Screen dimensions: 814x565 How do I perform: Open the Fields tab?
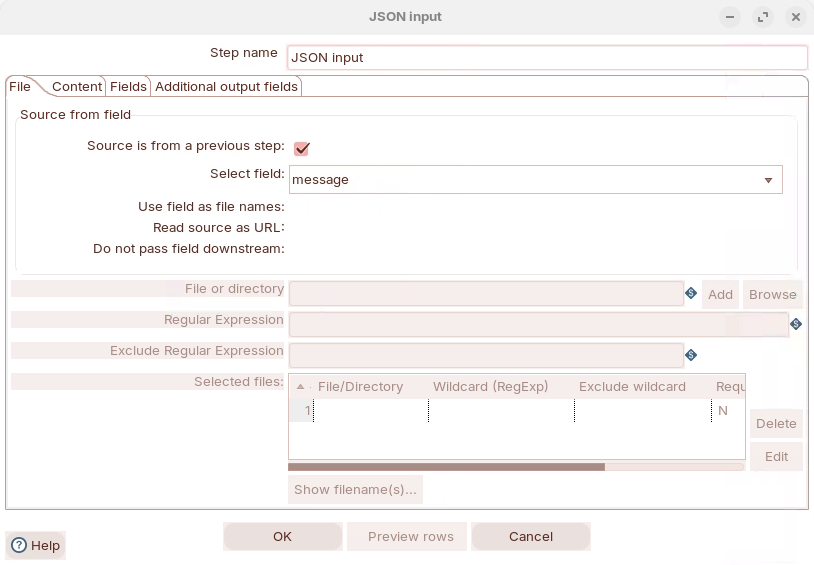pyautogui.click(x=128, y=87)
